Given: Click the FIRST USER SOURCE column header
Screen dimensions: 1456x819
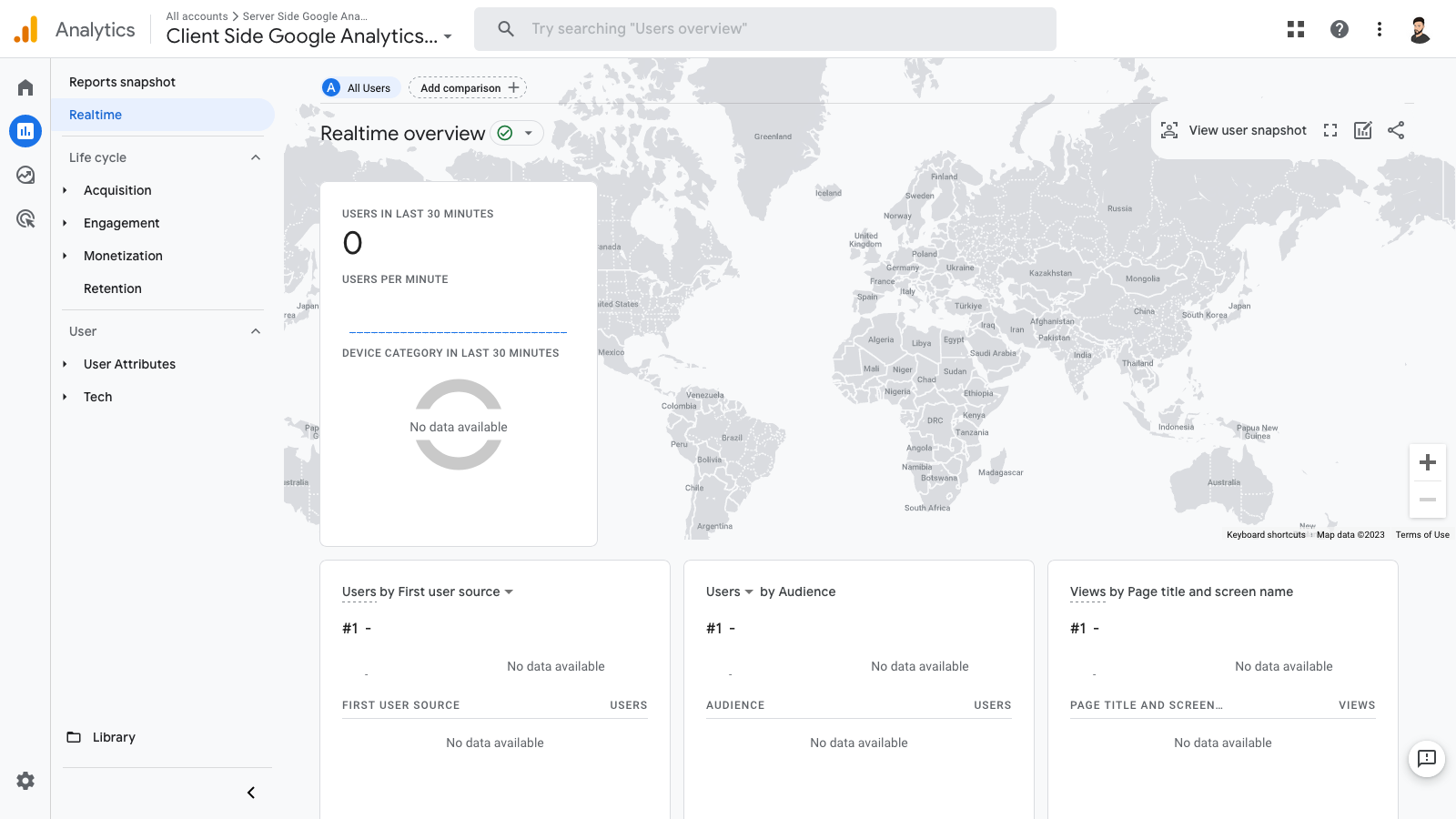Looking at the screenshot, I should click(x=401, y=705).
